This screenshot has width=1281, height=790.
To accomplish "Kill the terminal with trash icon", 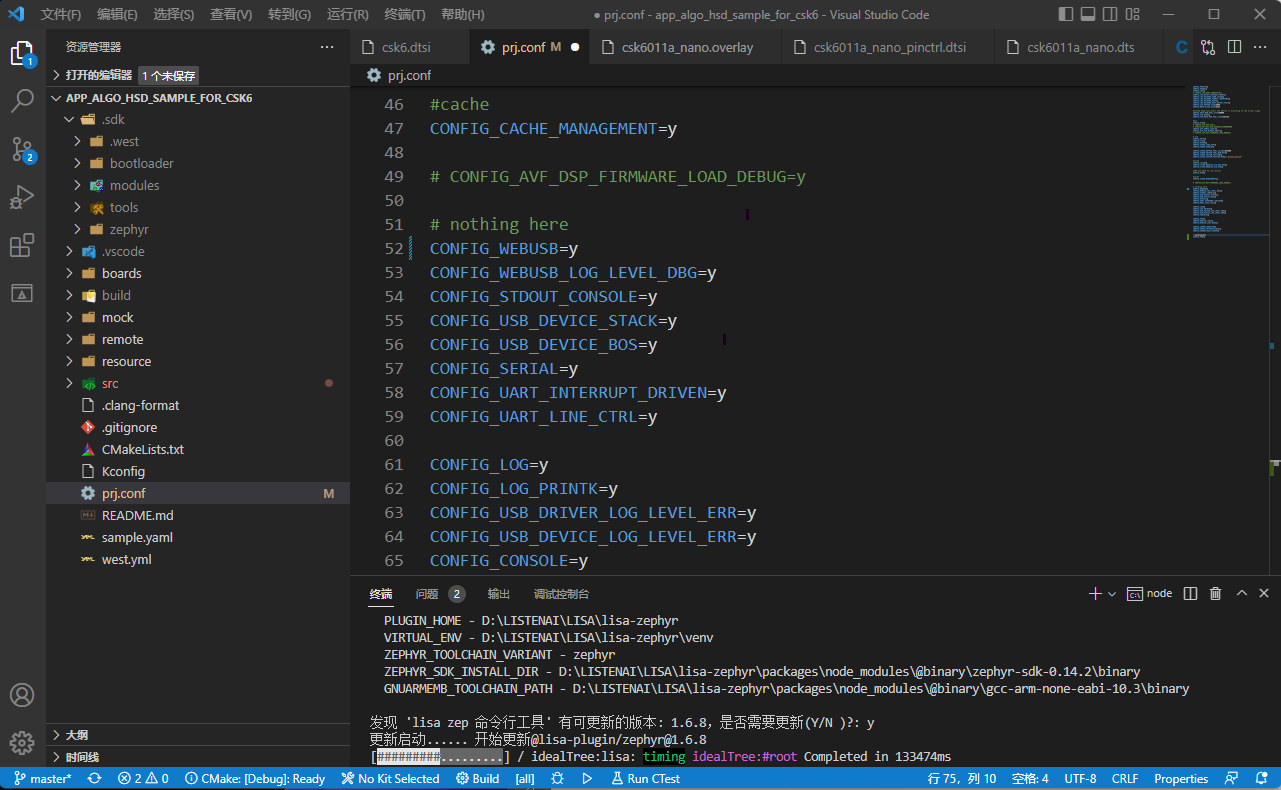I will 1216,594.
